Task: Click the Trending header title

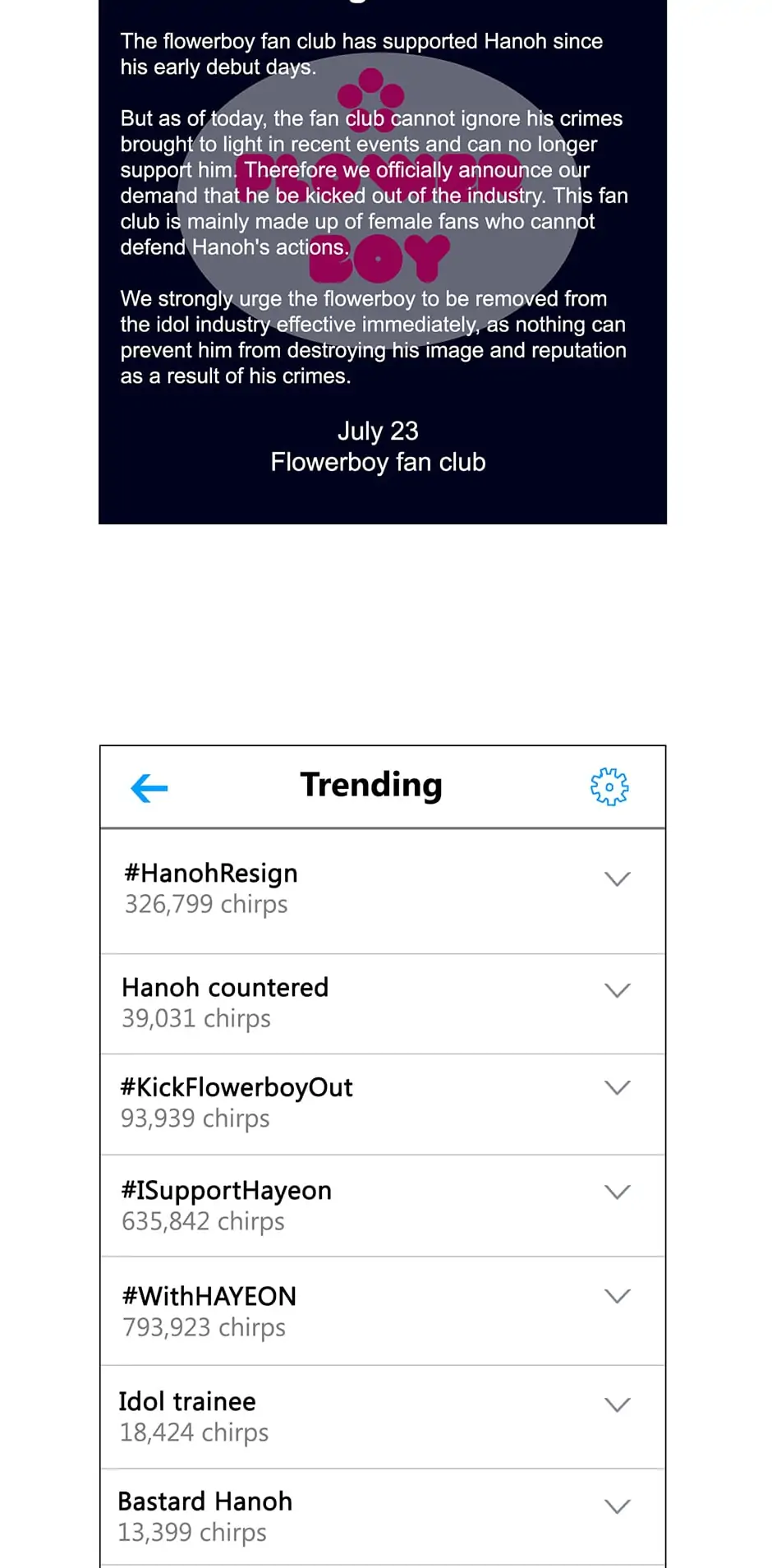Action: pos(371,785)
